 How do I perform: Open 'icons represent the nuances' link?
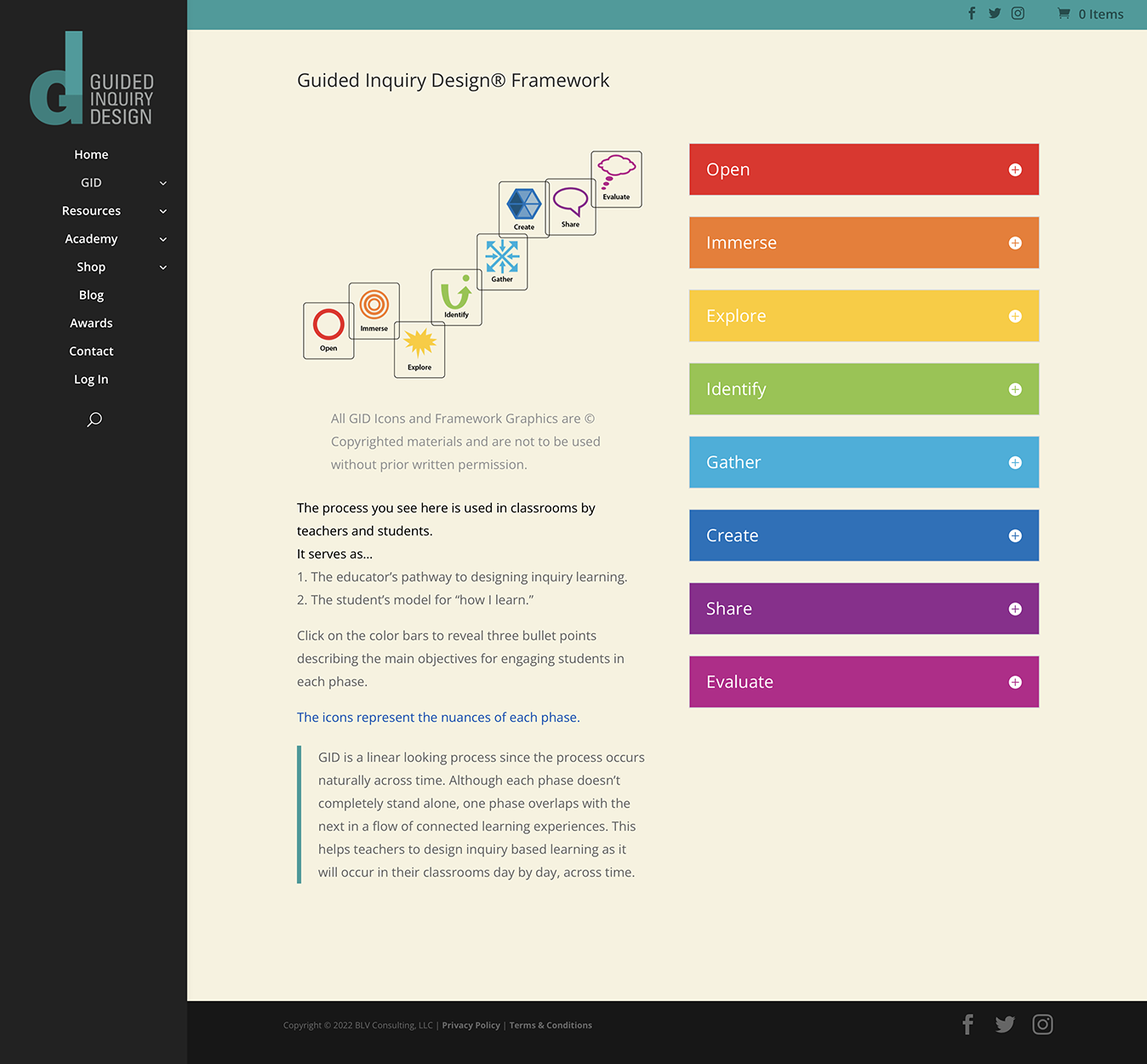pos(437,717)
